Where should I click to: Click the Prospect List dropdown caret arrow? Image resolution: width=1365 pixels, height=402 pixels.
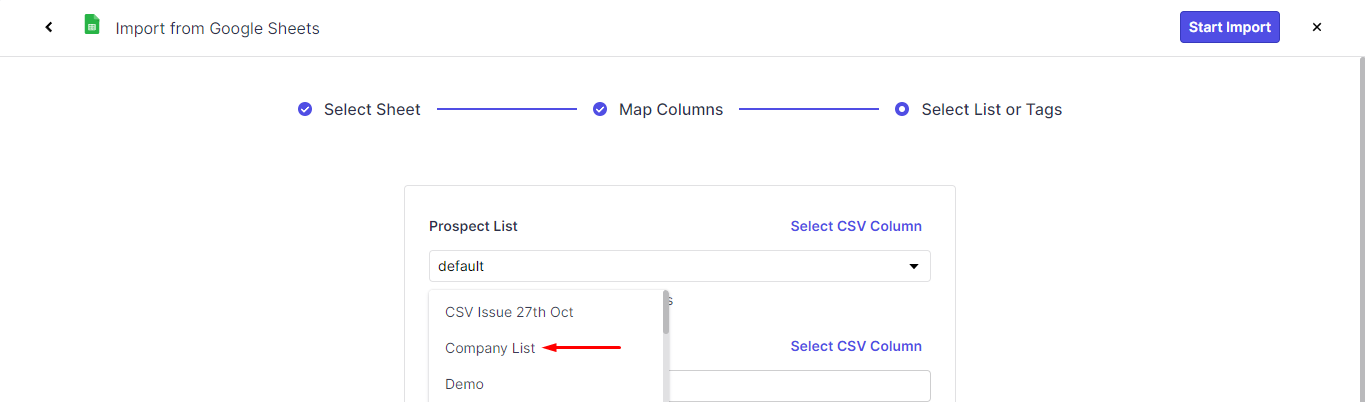tap(913, 266)
